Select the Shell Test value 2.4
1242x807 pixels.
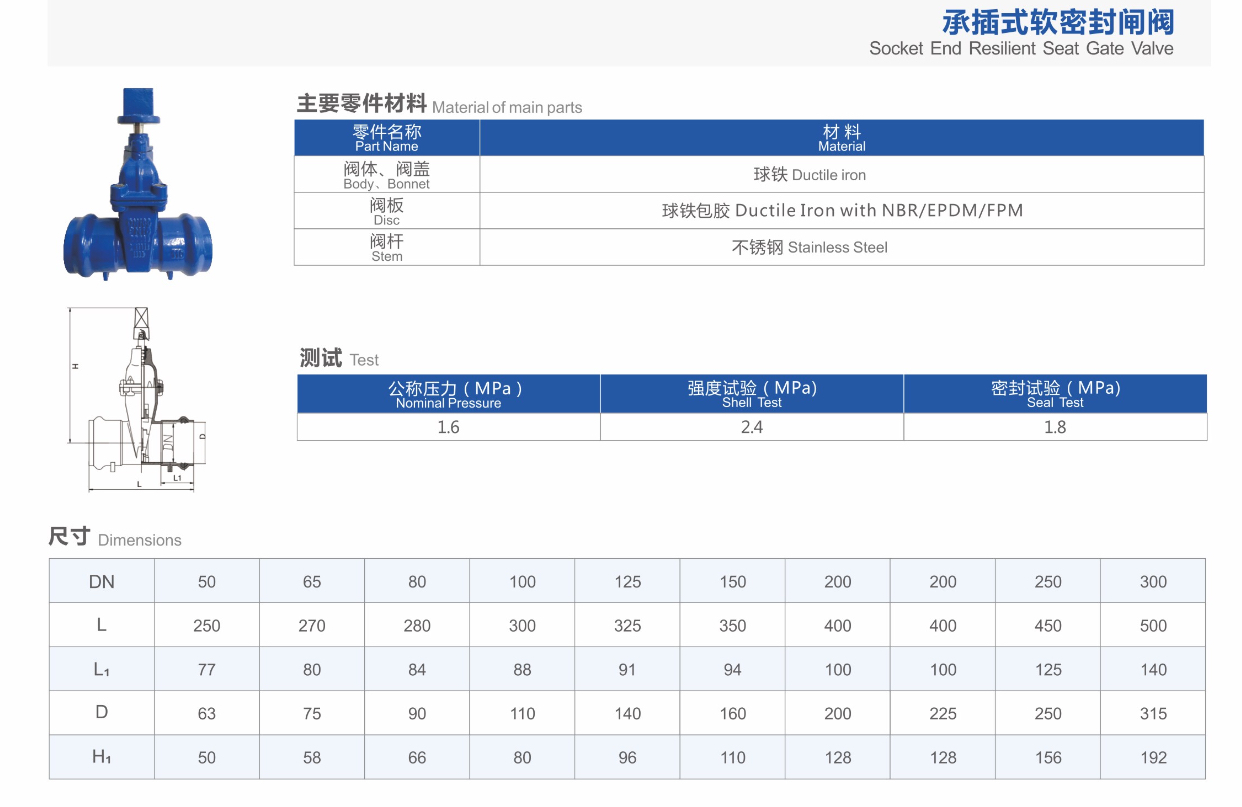751,426
